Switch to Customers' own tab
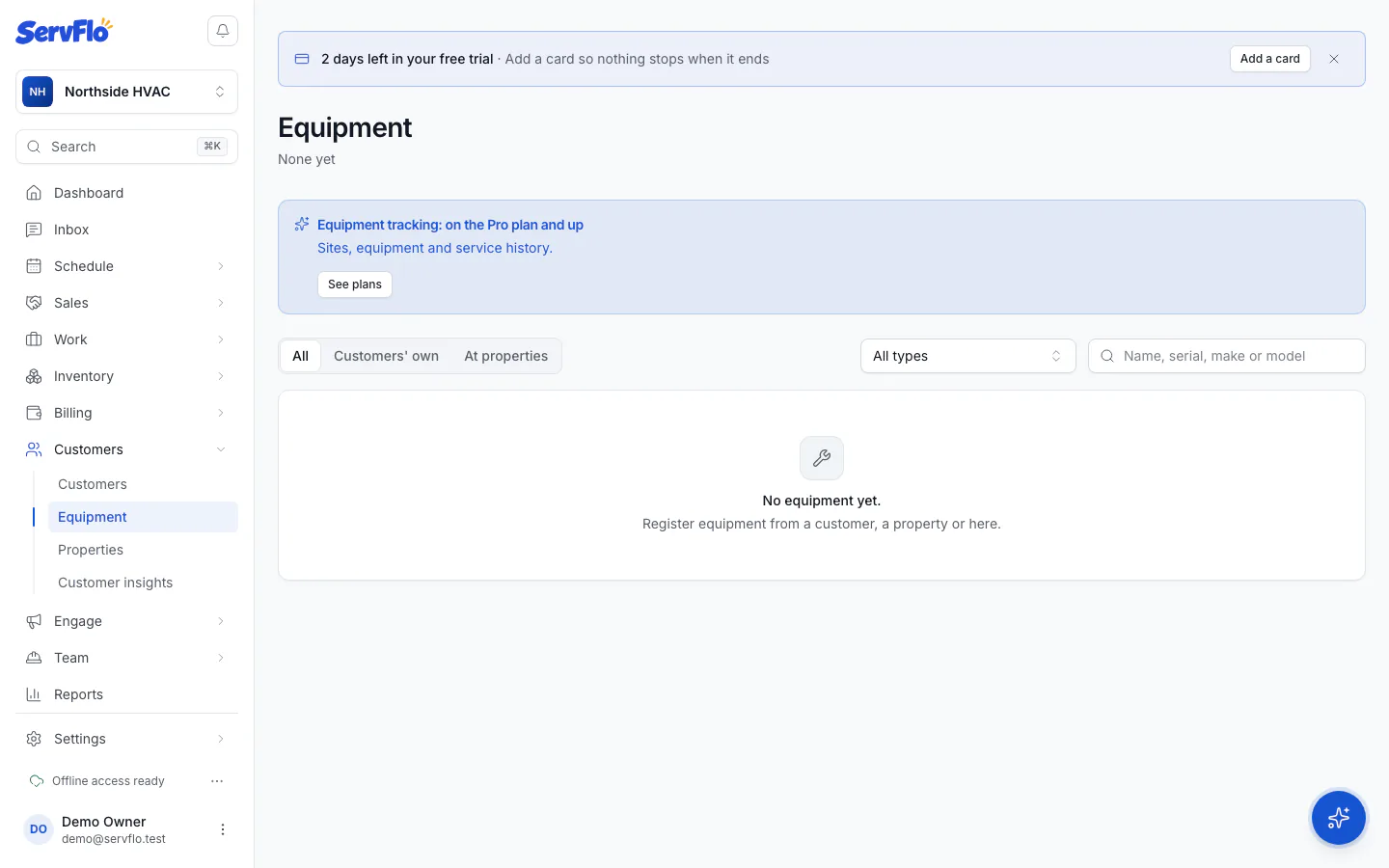Image resolution: width=1389 pixels, height=868 pixels. click(386, 356)
